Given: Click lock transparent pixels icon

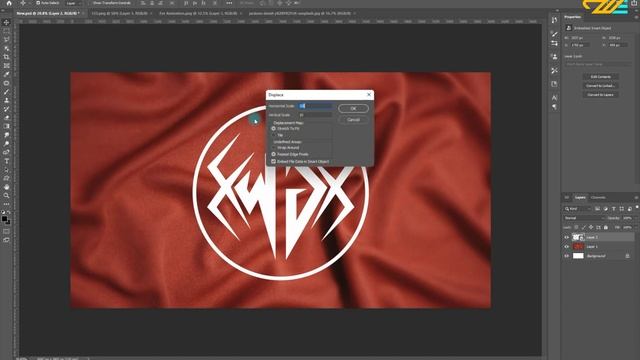Looking at the screenshot, I should [x=576, y=227].
